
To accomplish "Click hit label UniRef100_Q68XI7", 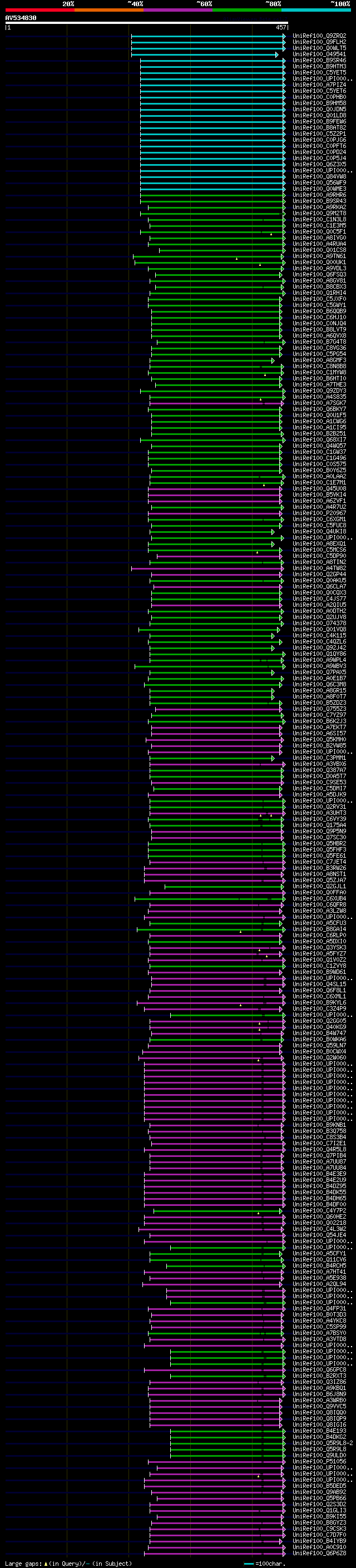I will pyautogui.click(x=319, y=439).
